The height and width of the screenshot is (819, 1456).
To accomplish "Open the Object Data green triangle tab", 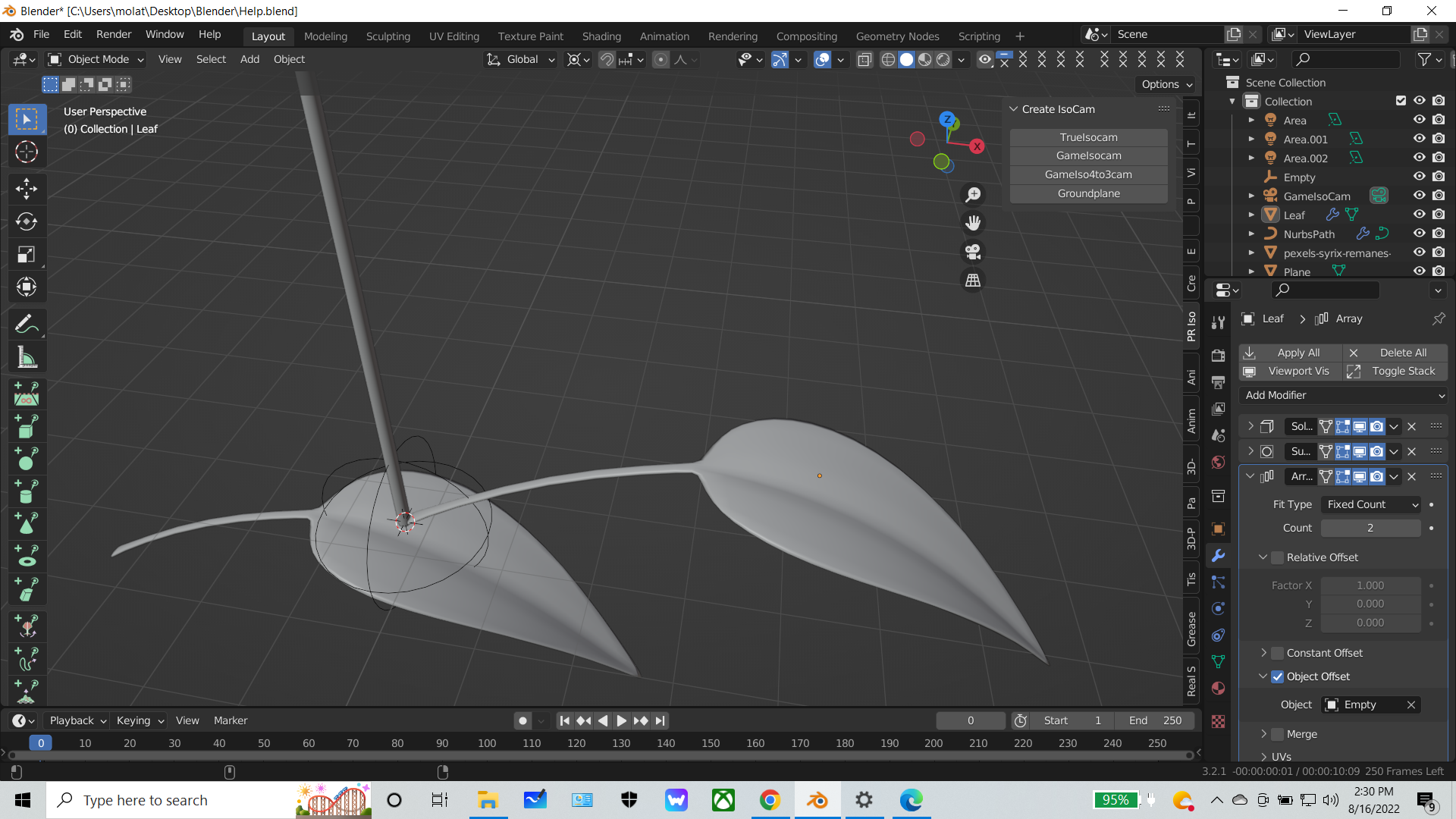I will click(x=1219, y=662).
